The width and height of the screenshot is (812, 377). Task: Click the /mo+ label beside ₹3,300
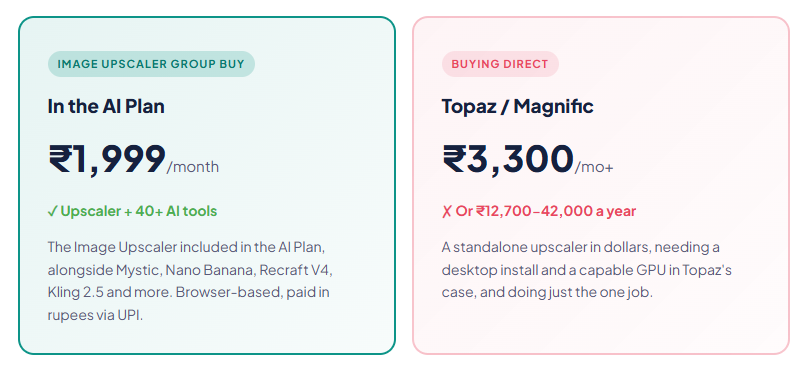click(x=594, y=167)
